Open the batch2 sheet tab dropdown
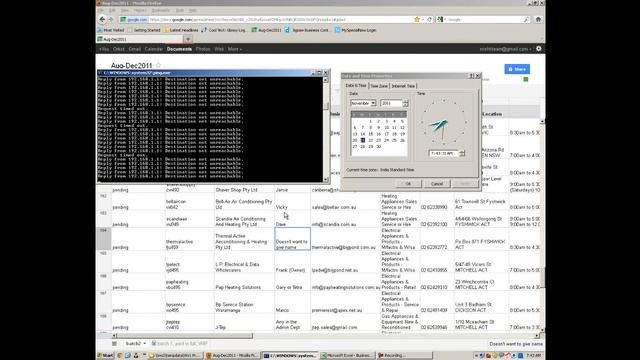 144,344
